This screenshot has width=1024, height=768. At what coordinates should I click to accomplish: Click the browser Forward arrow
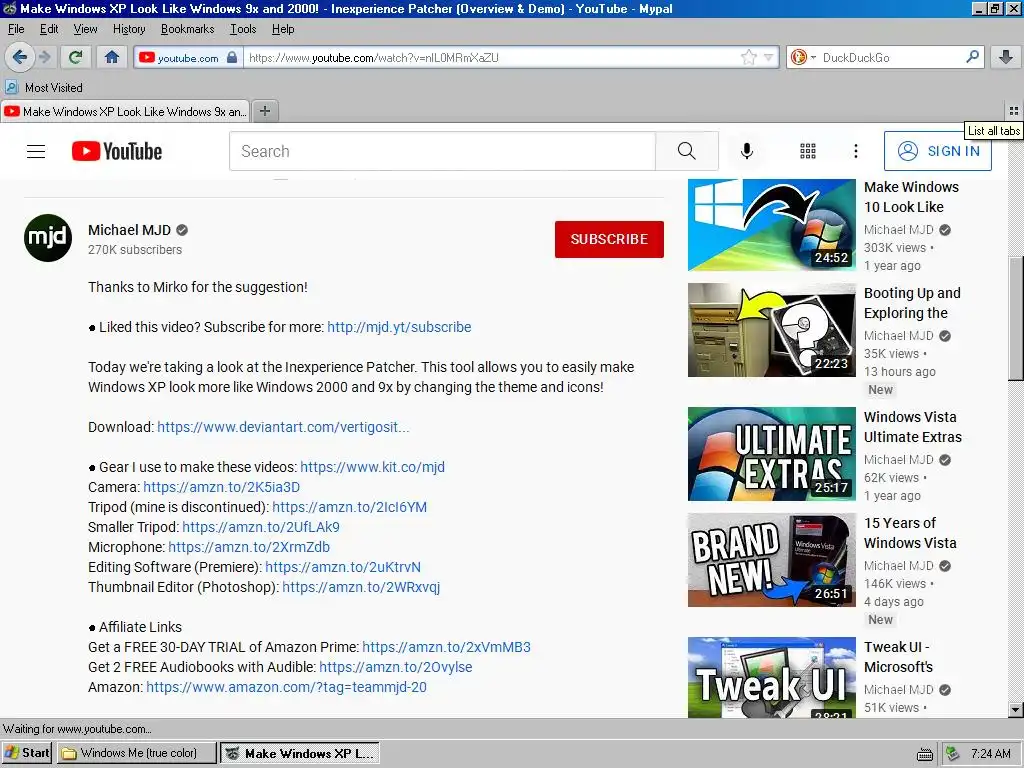45,57
